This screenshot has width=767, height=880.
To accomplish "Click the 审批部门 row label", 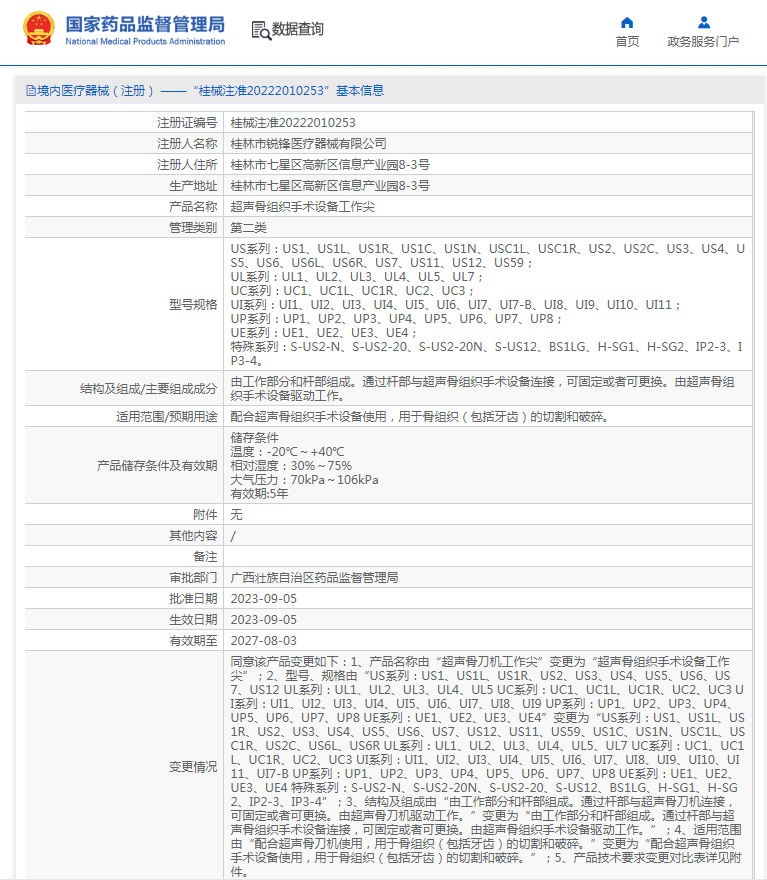I will pyautogui.click(x=193, y=578).
